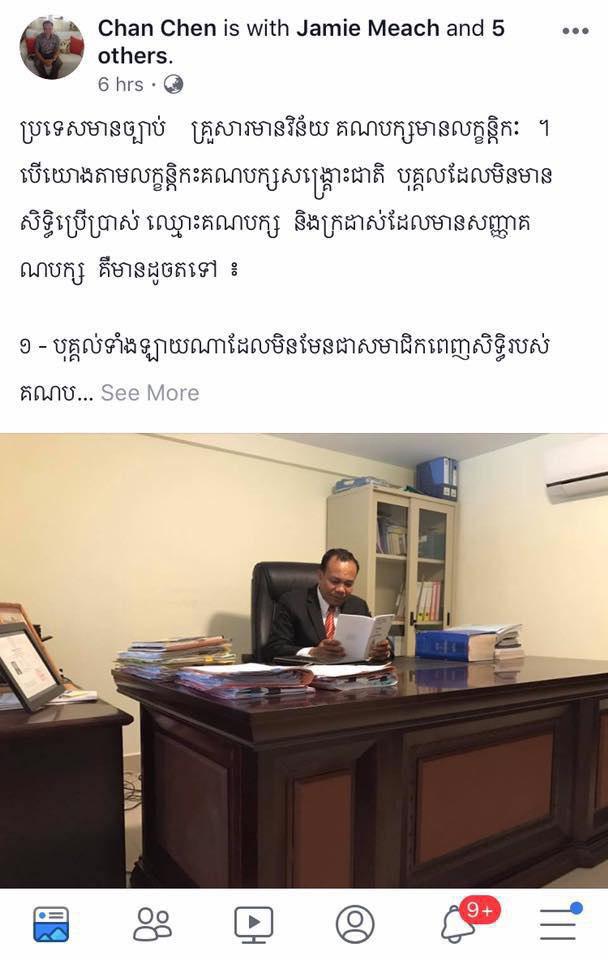Open the Watch video tab icon
The width and height of the screenshot is (608, 960).
(253, 924)
